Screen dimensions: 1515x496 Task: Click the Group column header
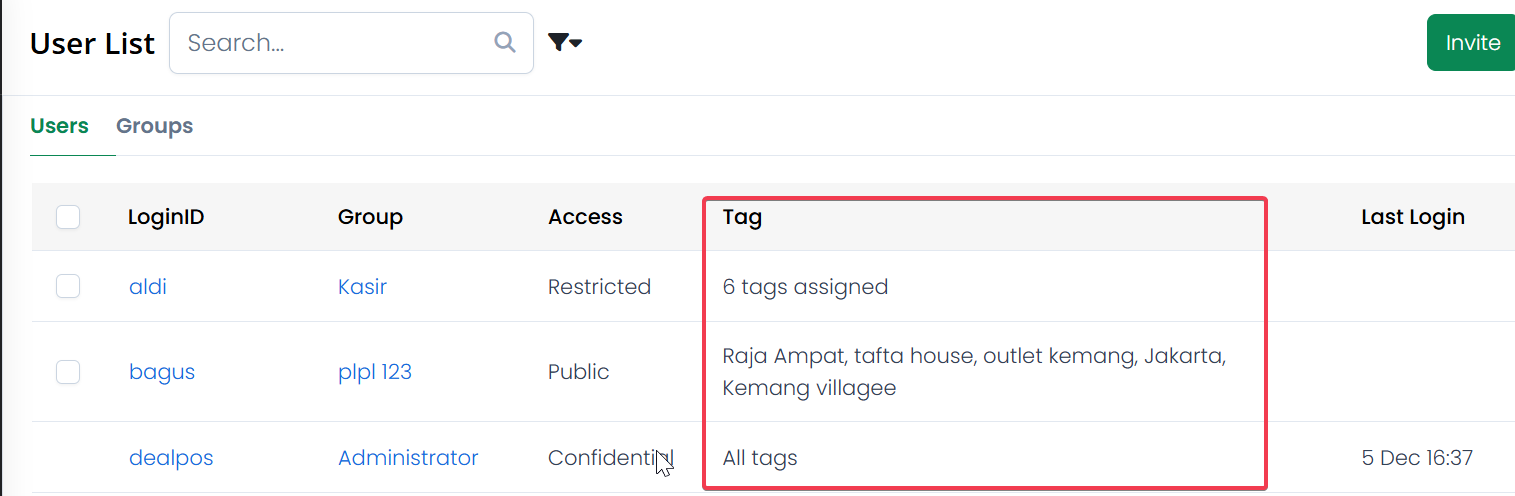370,217
